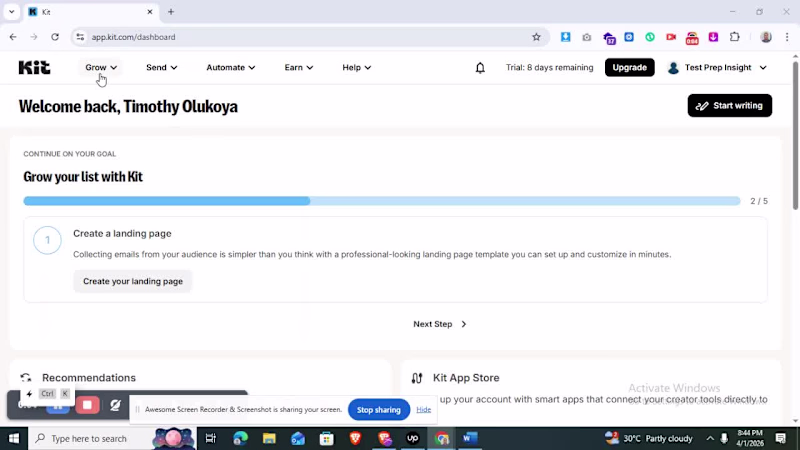Open Brave browser from the taskbar
Viewport: 800px width, 450px height.
tap(356, 438)
